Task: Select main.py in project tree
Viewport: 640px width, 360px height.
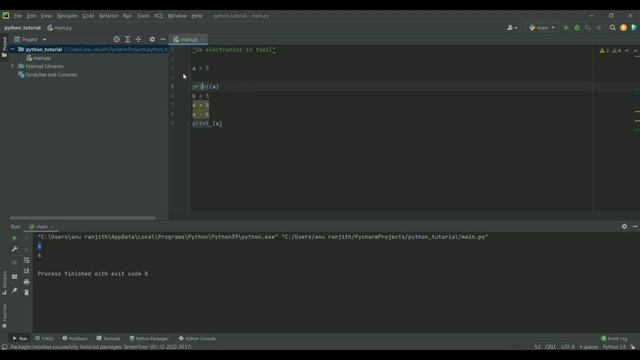Action: click(38, 58)
